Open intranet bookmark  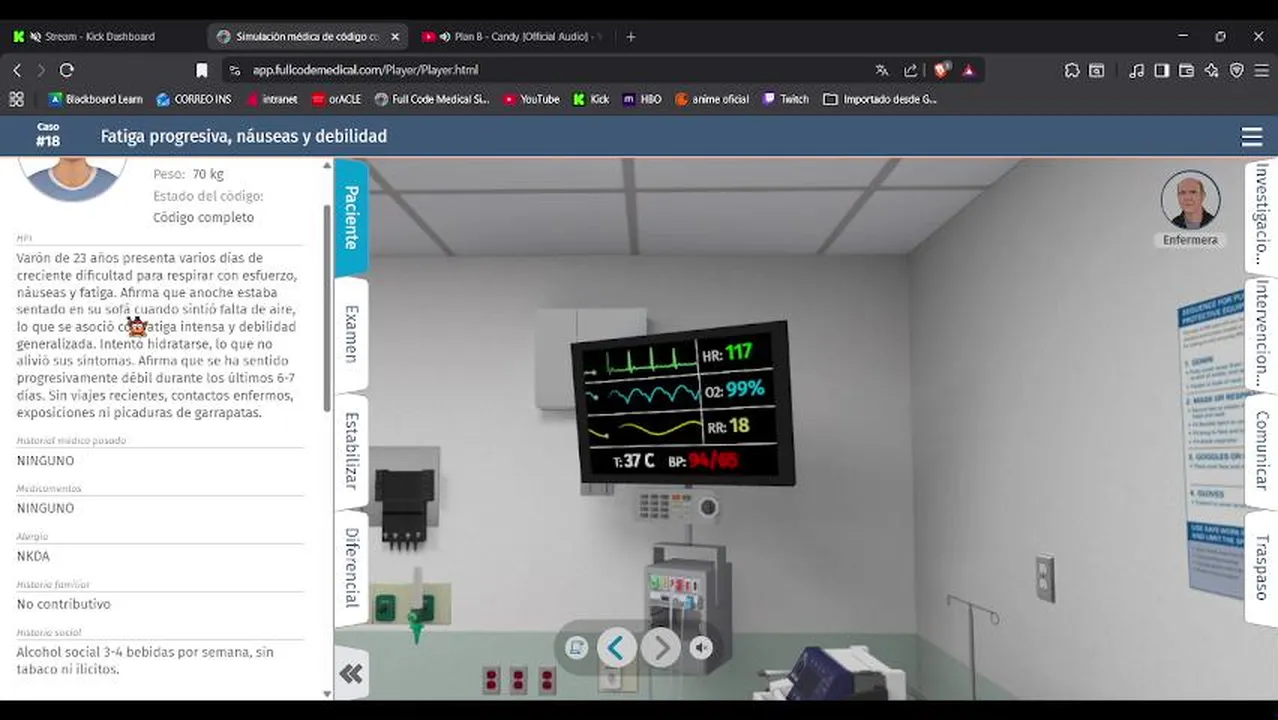[271, 99]
